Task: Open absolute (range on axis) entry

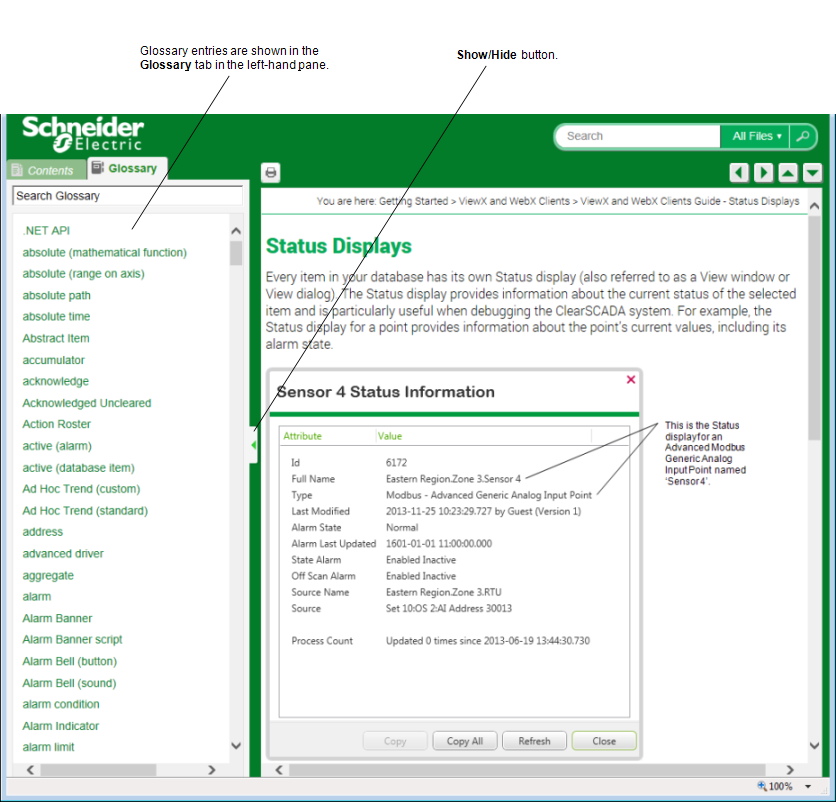Action: [83, 274]
